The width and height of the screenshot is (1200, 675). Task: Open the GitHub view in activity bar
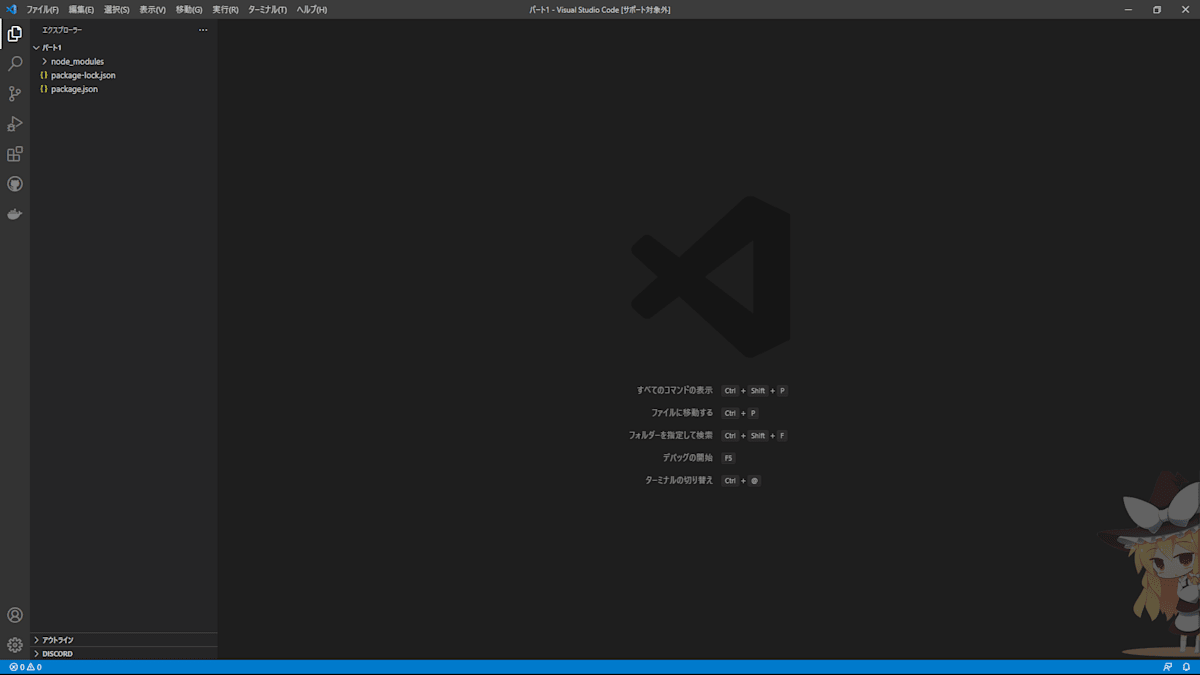pos(15,184)
